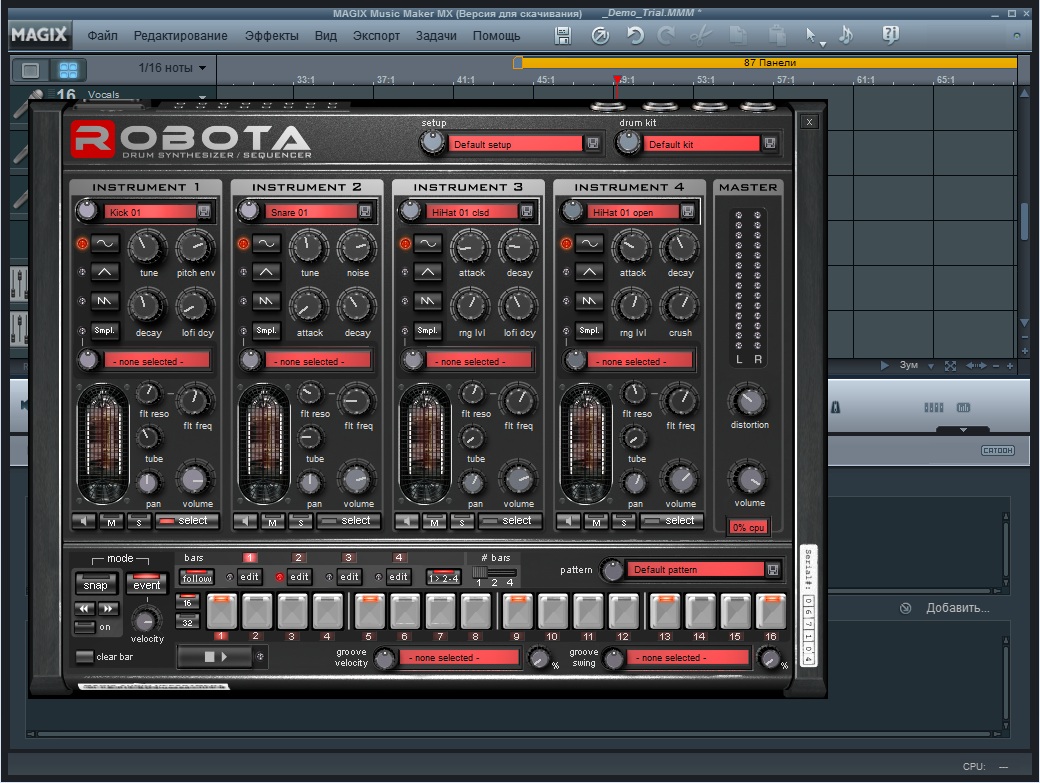Toggle the event mode button

(147, 583)
